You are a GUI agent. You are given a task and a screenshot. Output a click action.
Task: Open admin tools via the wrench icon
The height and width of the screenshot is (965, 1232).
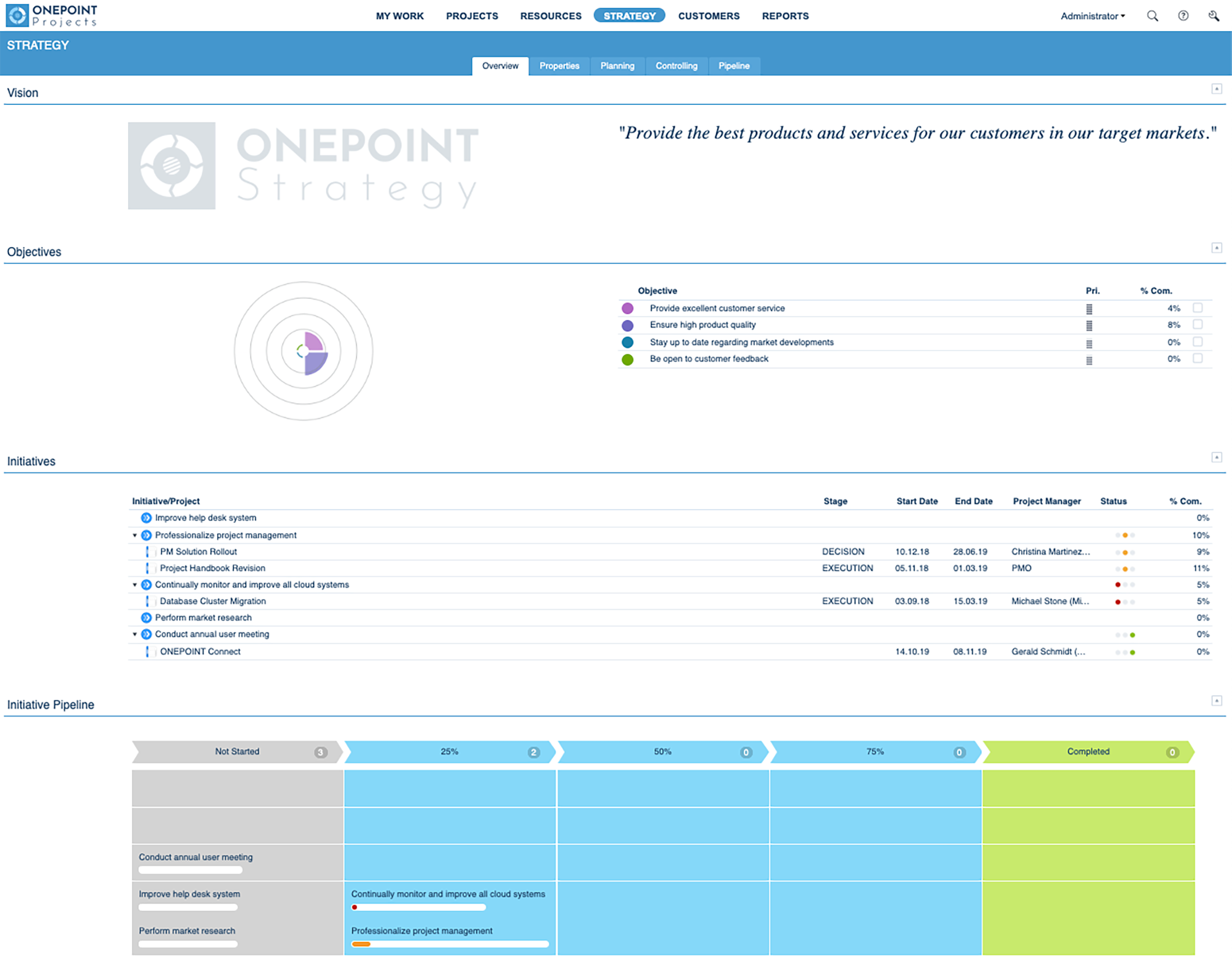(1214, 16)
